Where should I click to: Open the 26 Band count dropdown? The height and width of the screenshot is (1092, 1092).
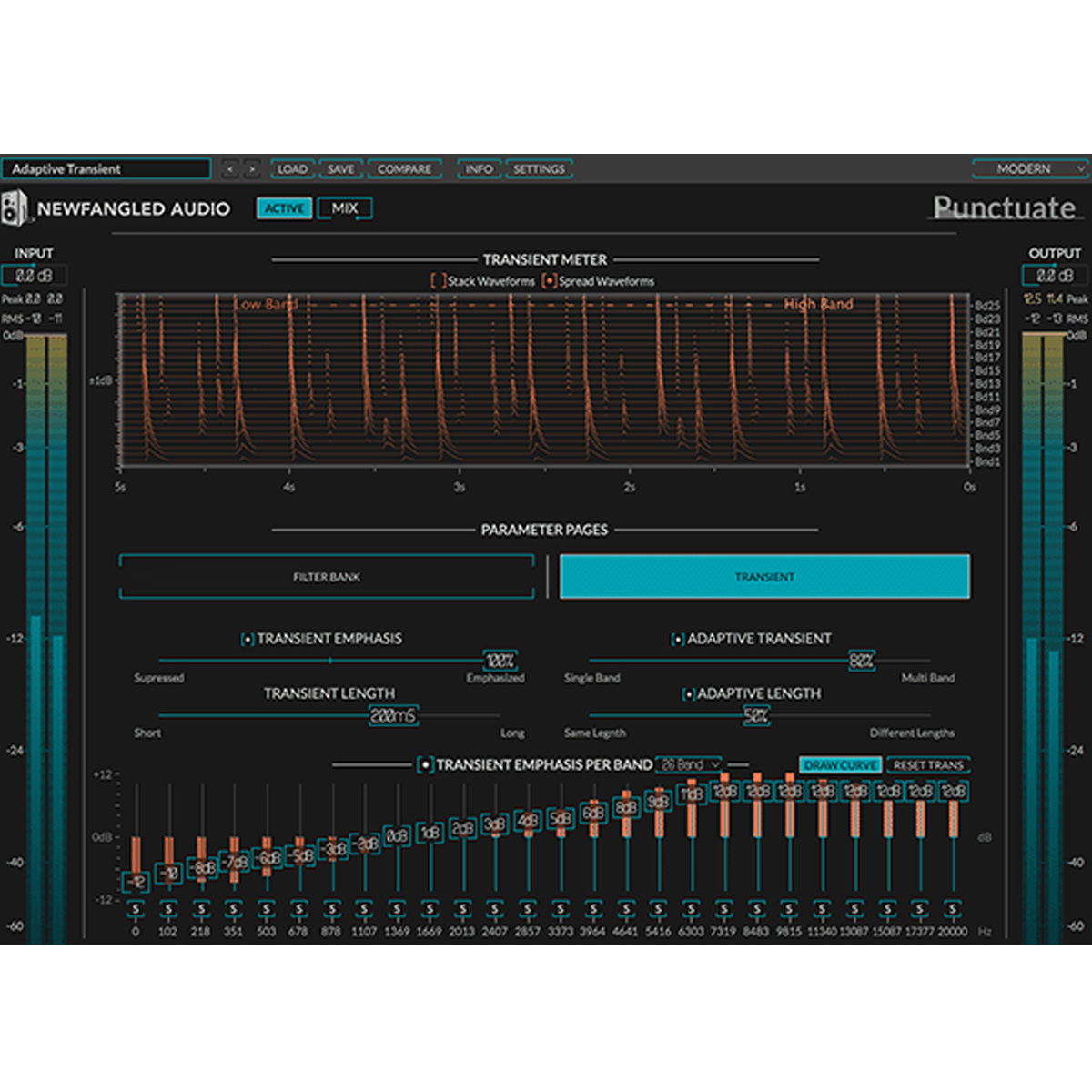689,764
